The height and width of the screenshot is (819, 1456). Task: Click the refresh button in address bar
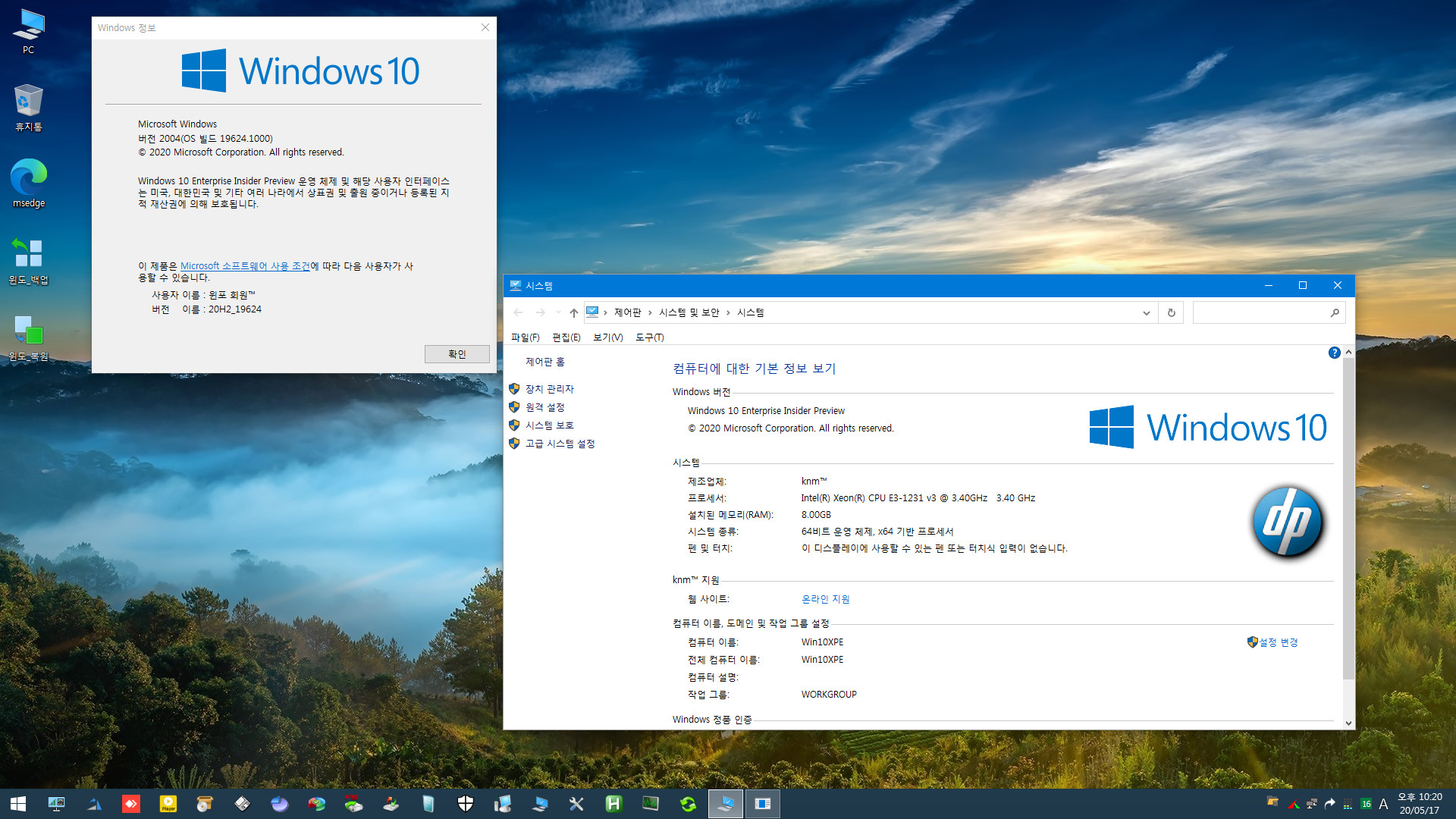(x=1172, y=312)
